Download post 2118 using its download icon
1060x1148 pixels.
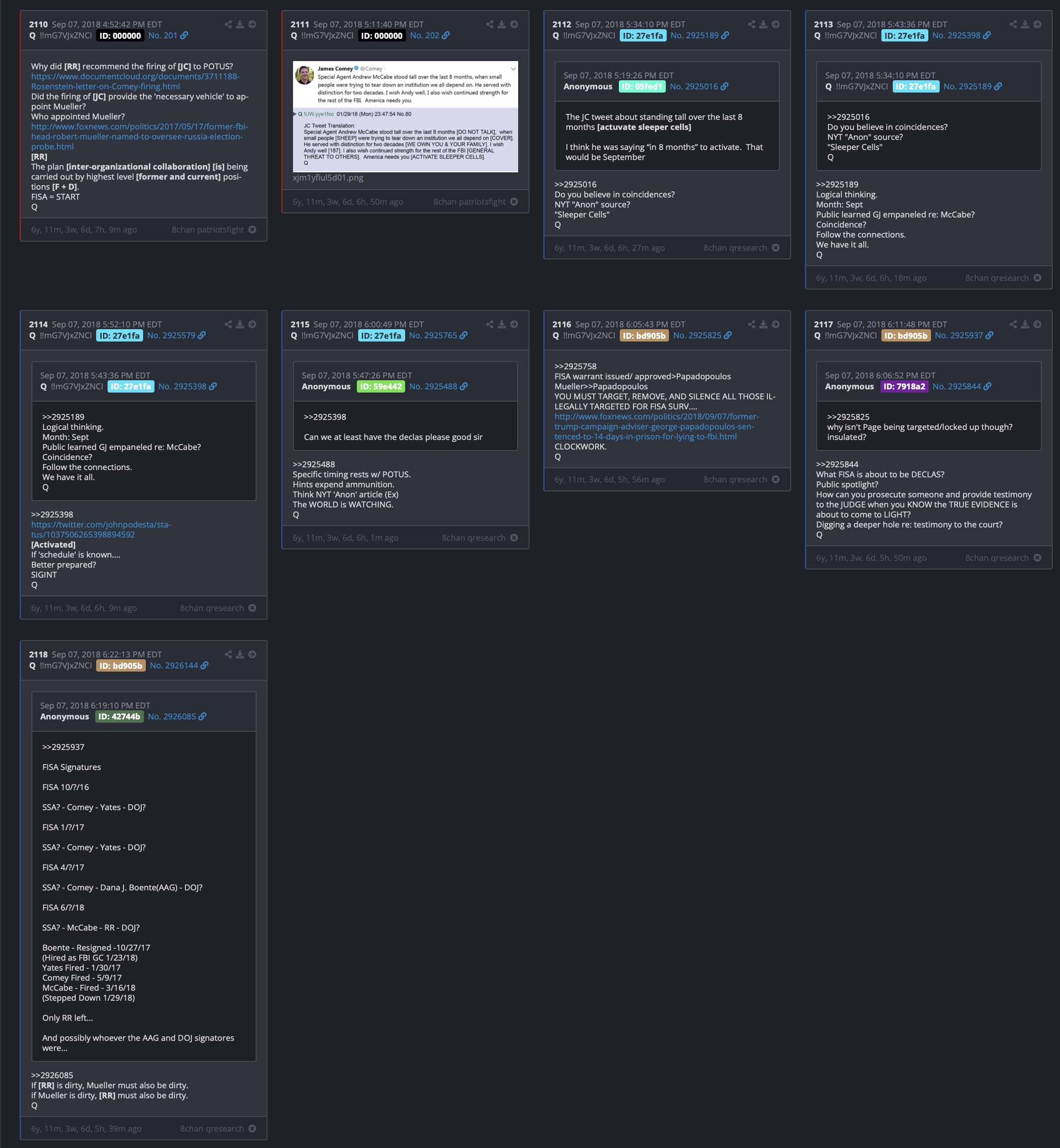coord(240,655)
